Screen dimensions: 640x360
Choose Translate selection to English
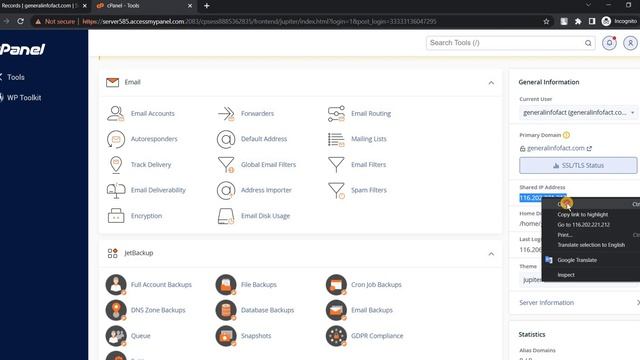point(591,245)
